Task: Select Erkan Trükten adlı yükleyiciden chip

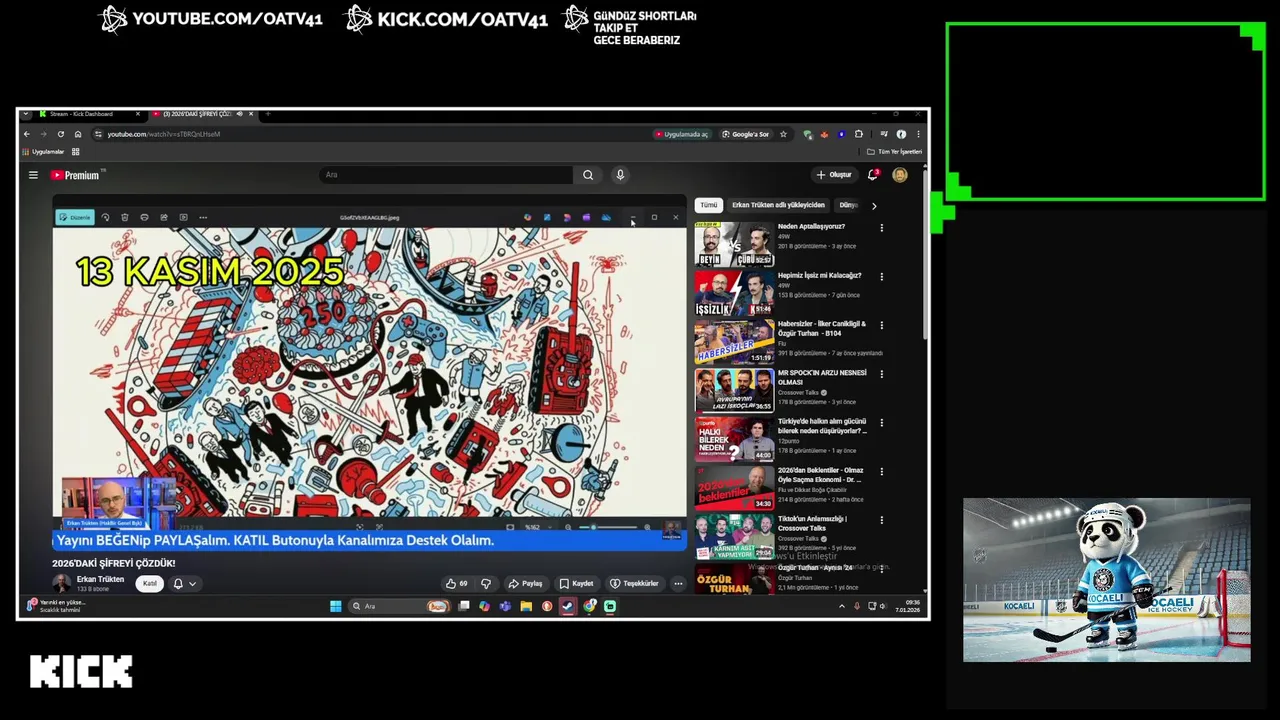Action: [778, 205]
